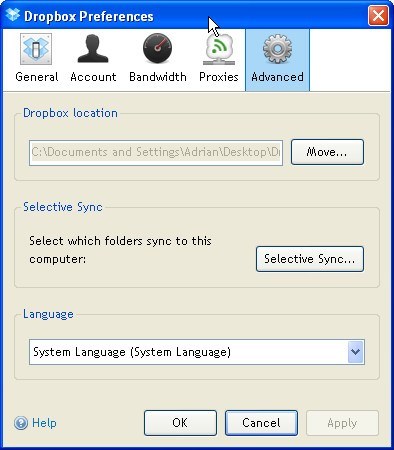Click the System Language combo box text
The width and height of the screenshot is (394, 450).
[132, 352]
